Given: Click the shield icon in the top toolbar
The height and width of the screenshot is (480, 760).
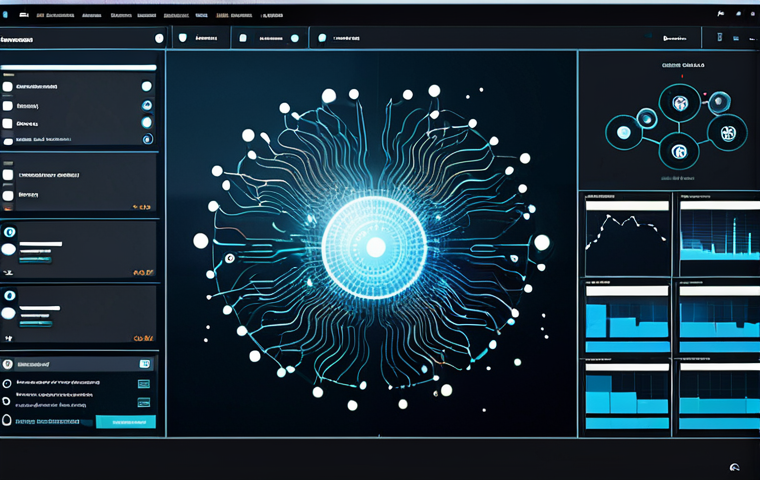Looking at the screenshot, I should tap(182, 38).
